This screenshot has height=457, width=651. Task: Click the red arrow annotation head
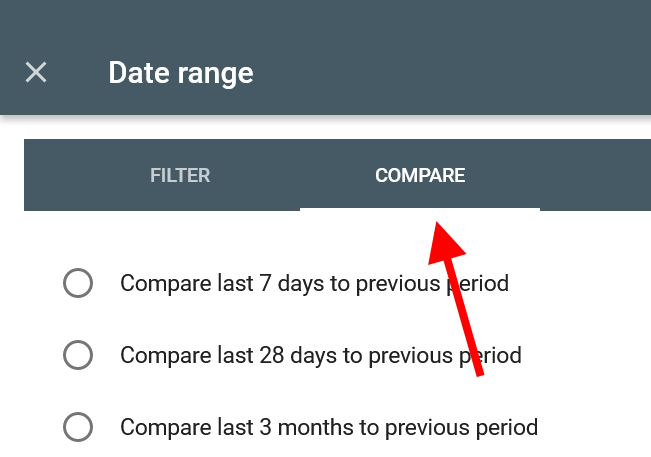click(445, 242)
